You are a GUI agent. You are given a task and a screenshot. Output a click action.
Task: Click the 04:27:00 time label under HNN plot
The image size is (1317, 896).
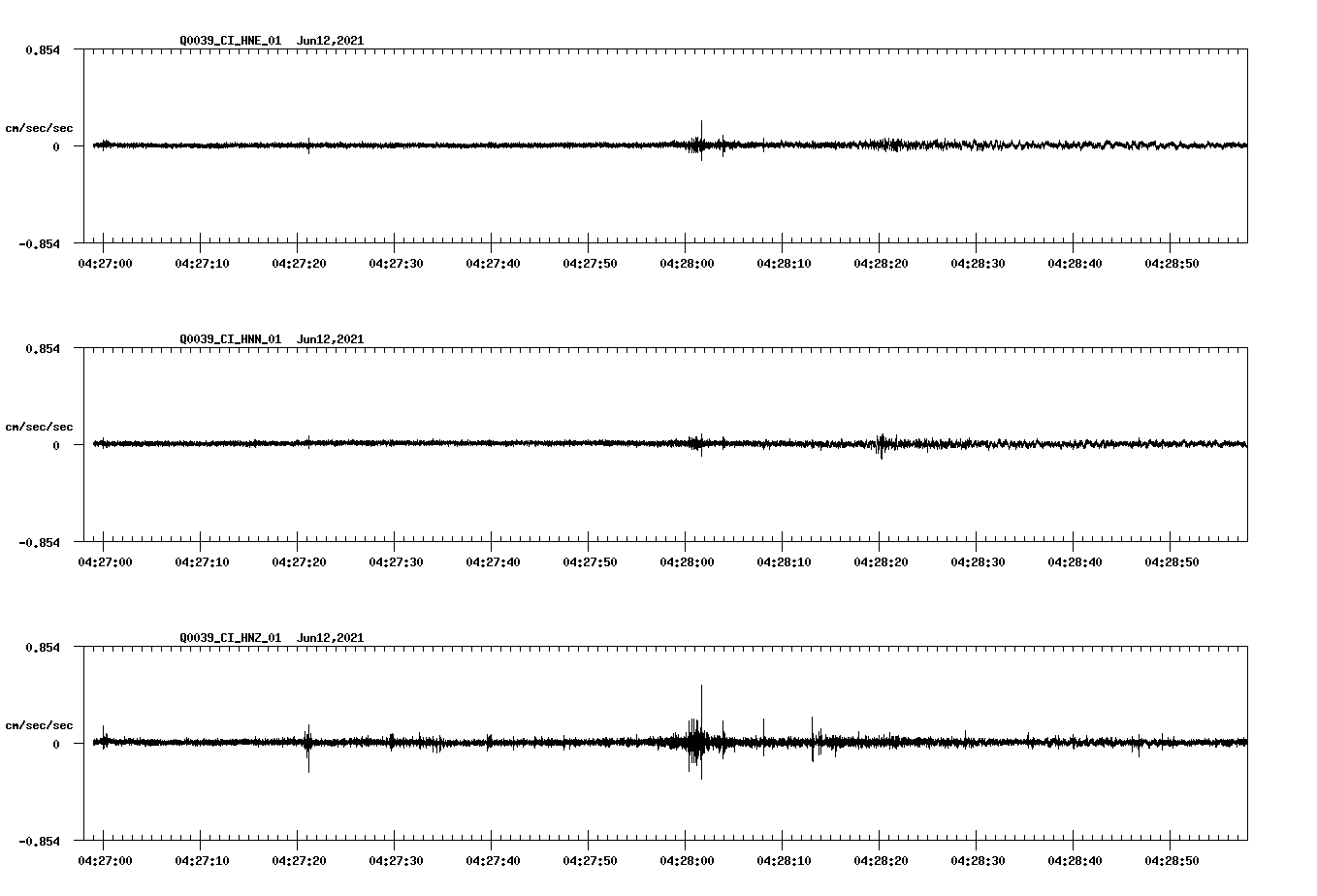105,562
